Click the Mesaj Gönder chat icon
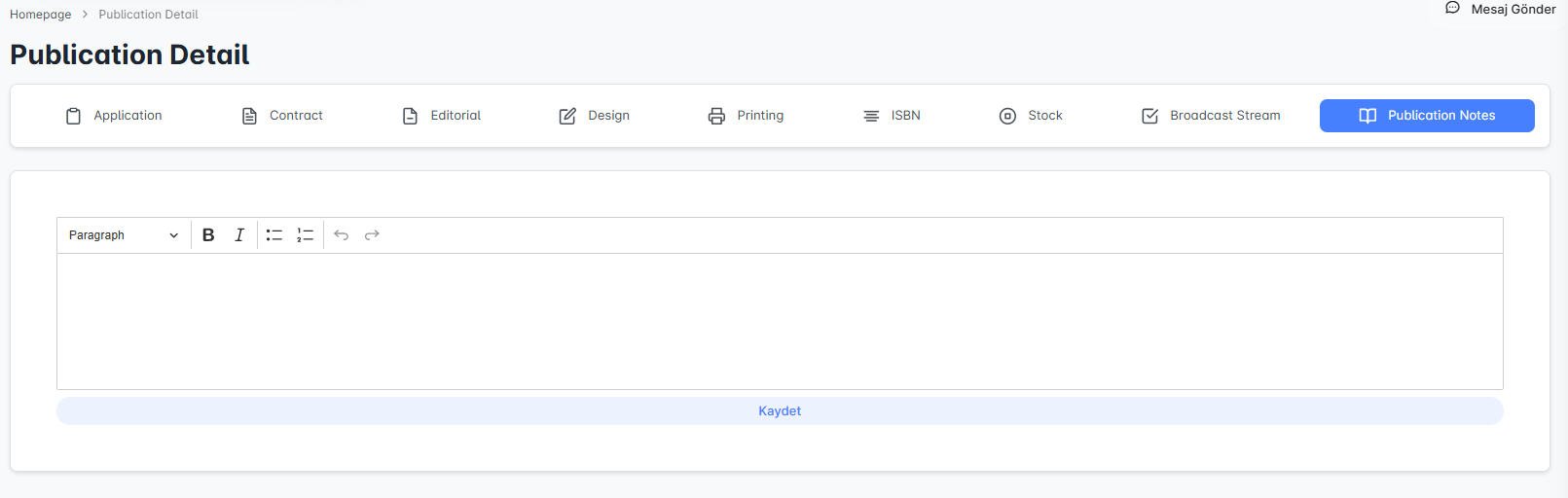The width and height of the screenshot is (1568, 498). pyautogui.click(x=1452, y=9)
